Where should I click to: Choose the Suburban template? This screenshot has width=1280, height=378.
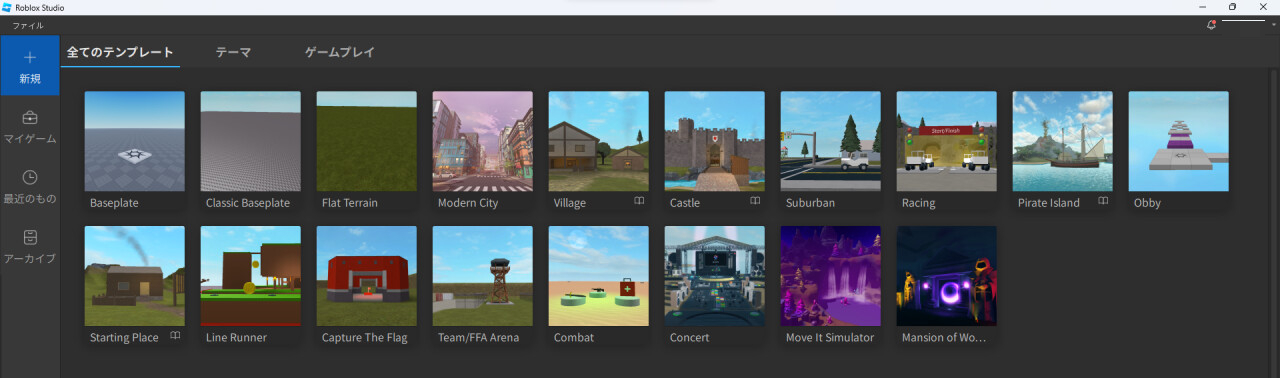[x=831, y=141]
